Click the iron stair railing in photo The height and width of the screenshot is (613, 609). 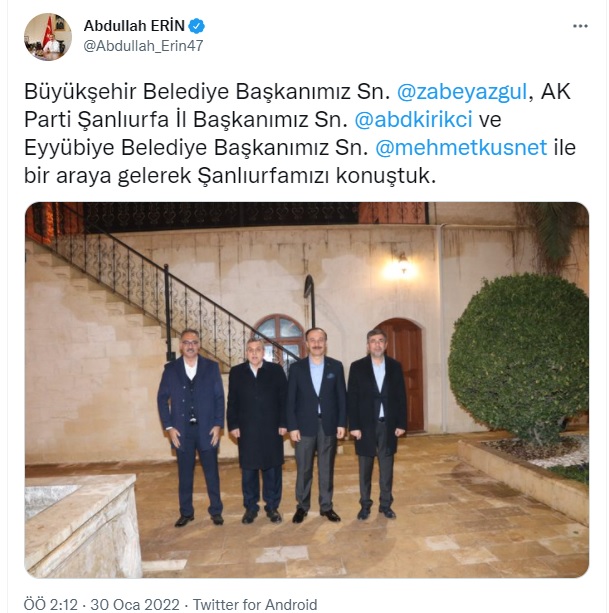pyautogui.click(x=164, y=289)
